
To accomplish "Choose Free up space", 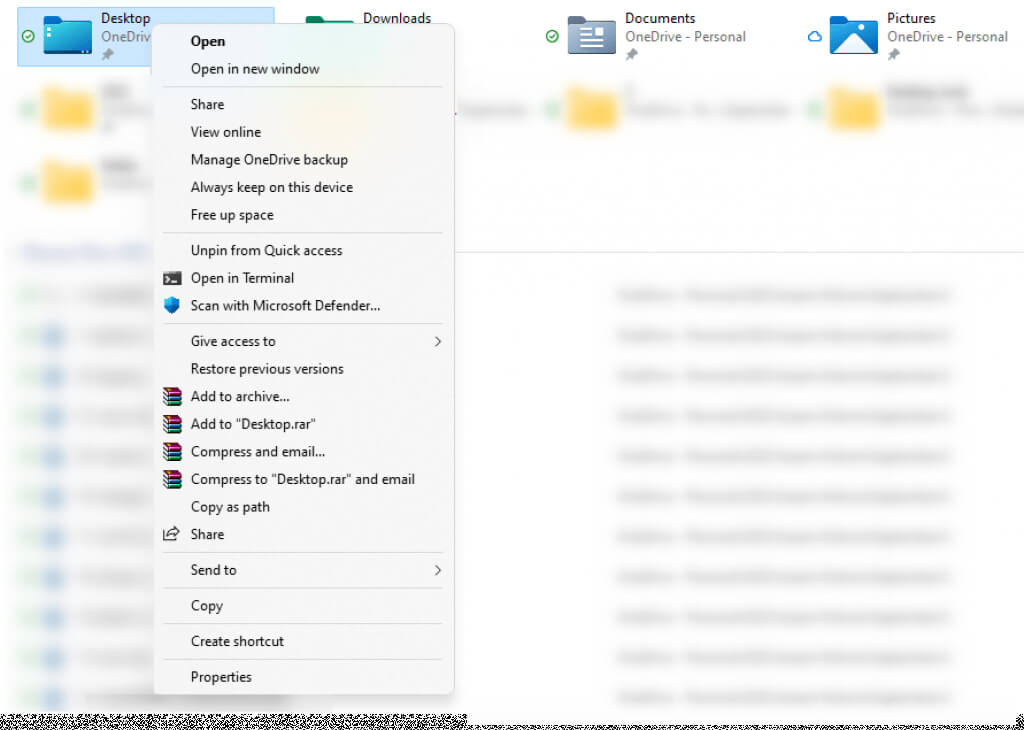I will [x=232, y=215].
